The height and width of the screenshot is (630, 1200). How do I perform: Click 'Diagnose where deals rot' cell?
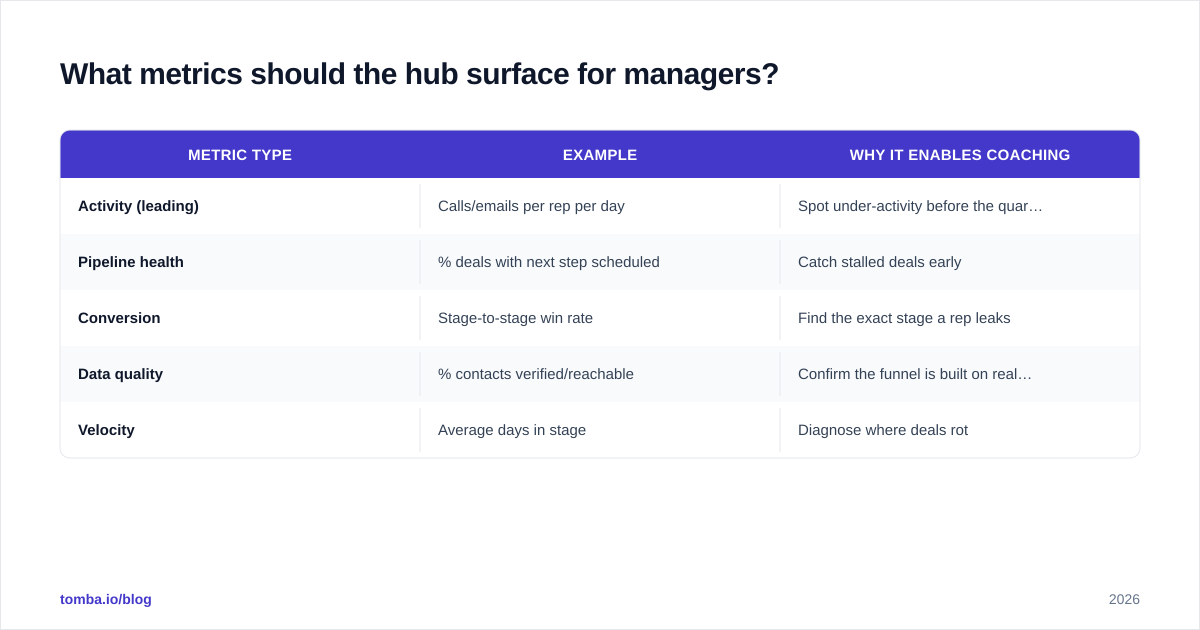pyautogui.click(x=960, y=430)
